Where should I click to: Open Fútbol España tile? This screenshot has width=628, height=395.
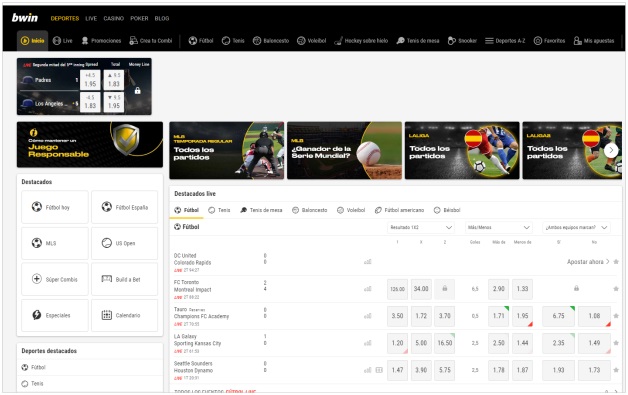(125, 207)
